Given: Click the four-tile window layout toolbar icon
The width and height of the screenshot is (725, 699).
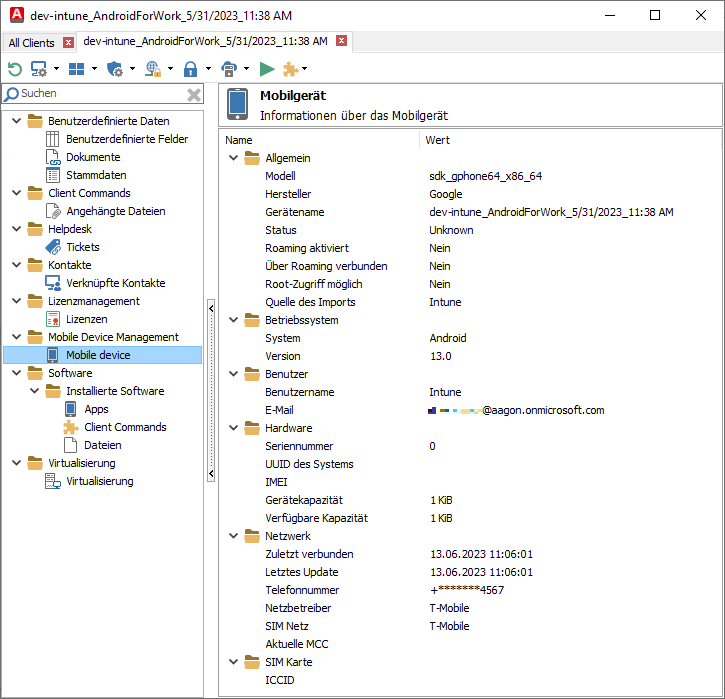Looking at the screenshot, I should point(76,69).
